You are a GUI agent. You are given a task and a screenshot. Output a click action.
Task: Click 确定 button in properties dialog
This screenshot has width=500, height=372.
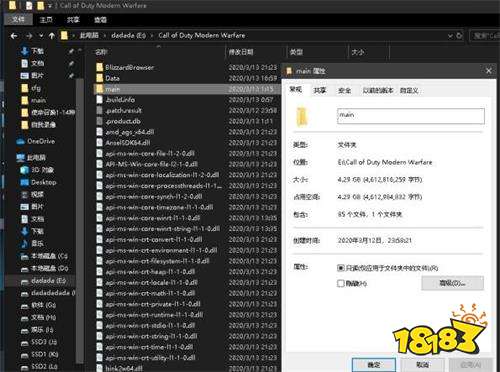point(374,365)
